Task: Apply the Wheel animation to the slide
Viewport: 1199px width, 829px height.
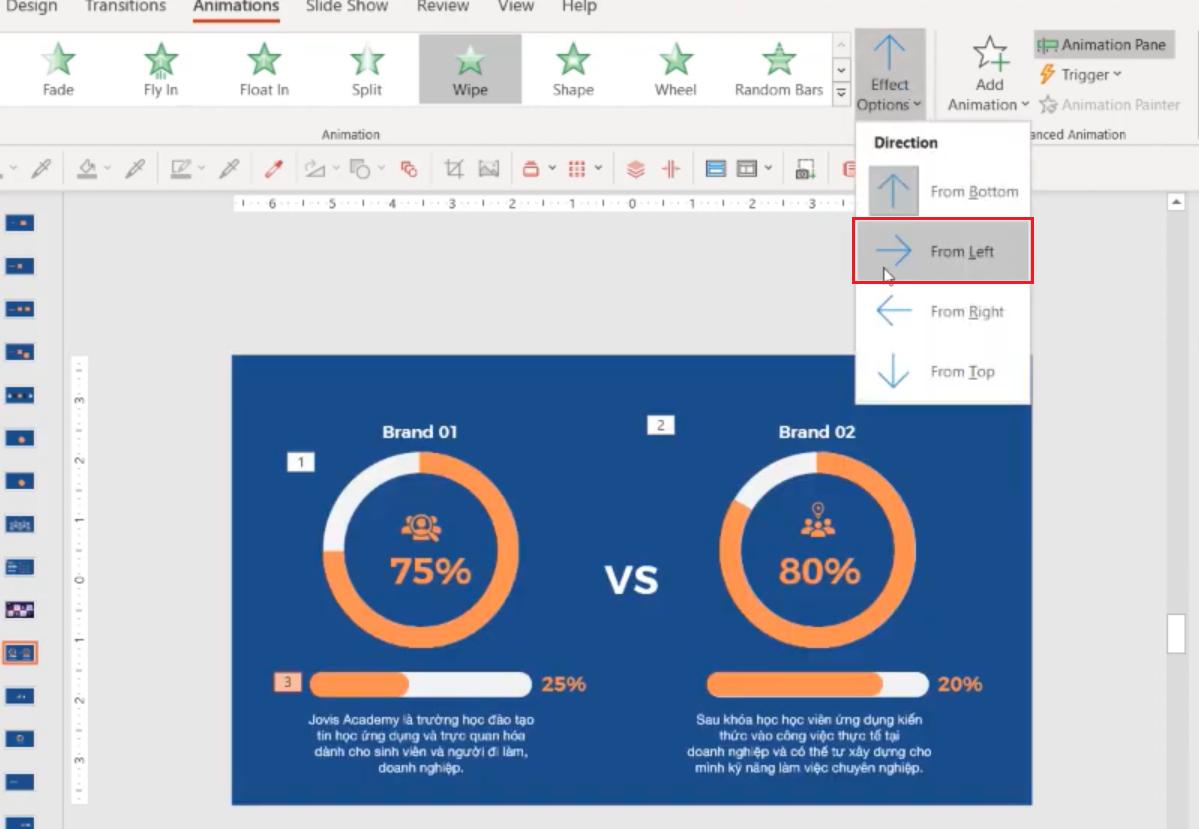Action: click(x=674, y=68)
